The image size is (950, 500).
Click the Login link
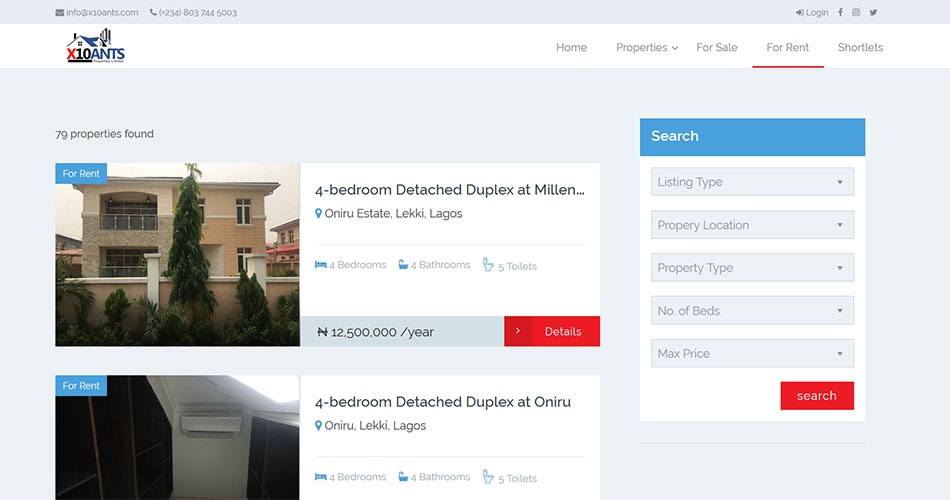tap(812, 13)
